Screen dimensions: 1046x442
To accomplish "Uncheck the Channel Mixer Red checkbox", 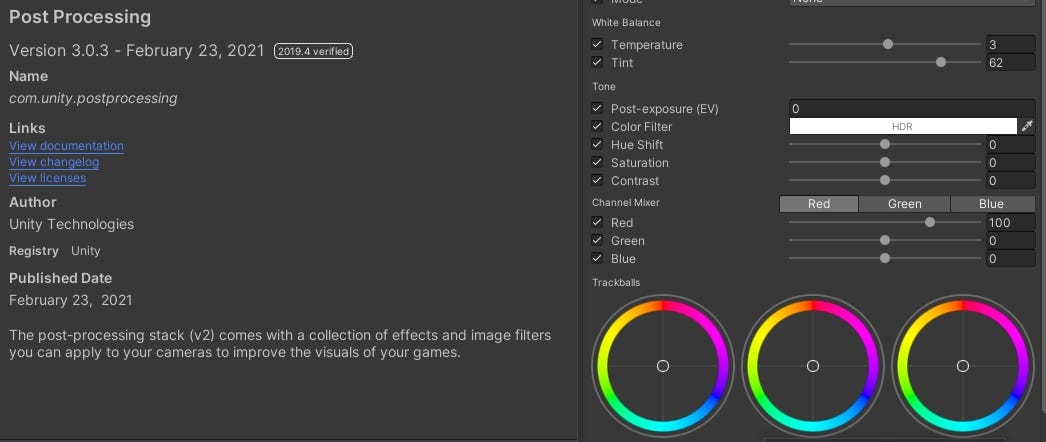I will [597, 222].
